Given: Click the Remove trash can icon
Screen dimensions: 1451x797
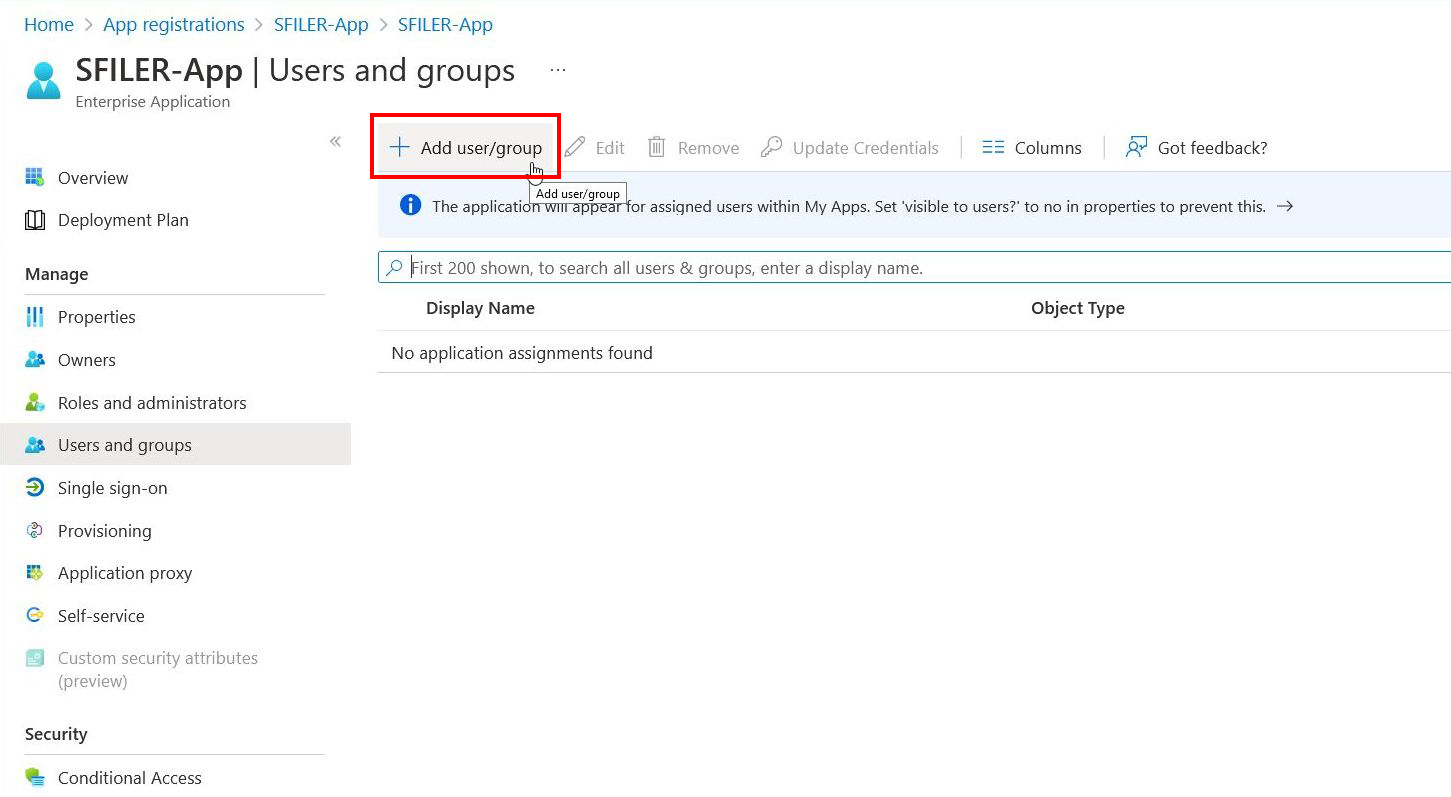Looking at the screenshot, I should [x=657, y=147].
